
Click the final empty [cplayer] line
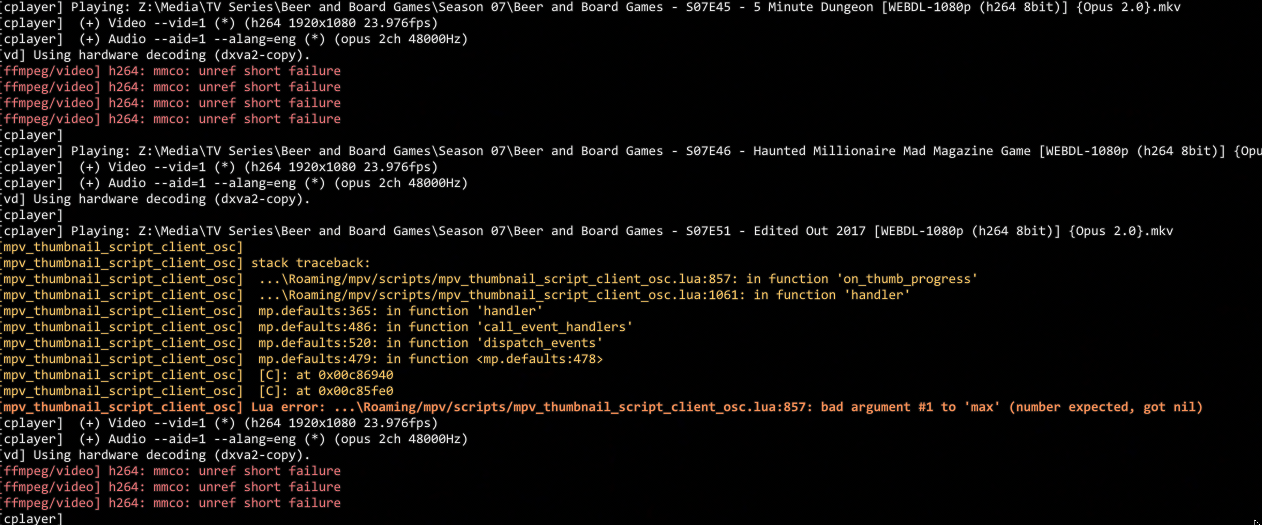(x=32, y=519)
